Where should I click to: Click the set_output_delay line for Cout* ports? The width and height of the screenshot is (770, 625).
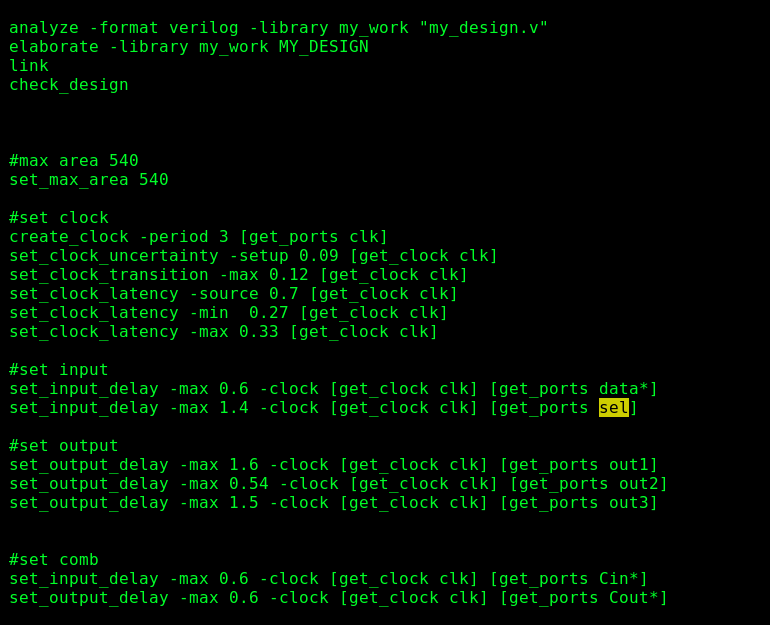338,598
